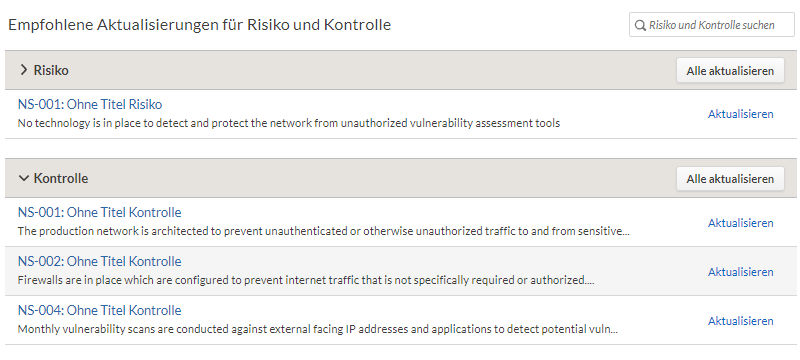Screen dimensions: 800x360
Task: Open NS-001: Ohne Titel Risiko link
Action: (x=90, y=105)
